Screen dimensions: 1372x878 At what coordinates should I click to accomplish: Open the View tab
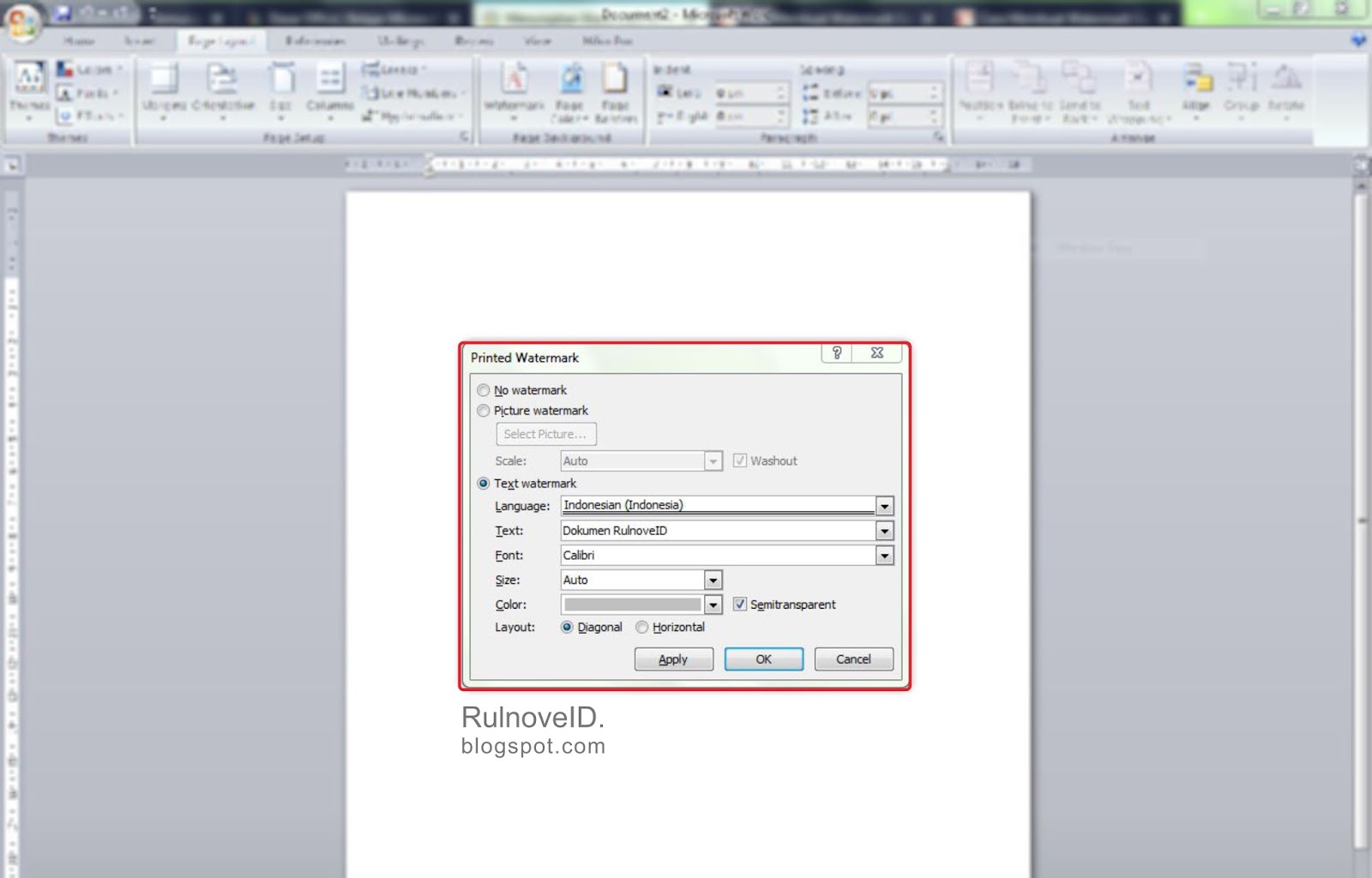click(538, 40)
